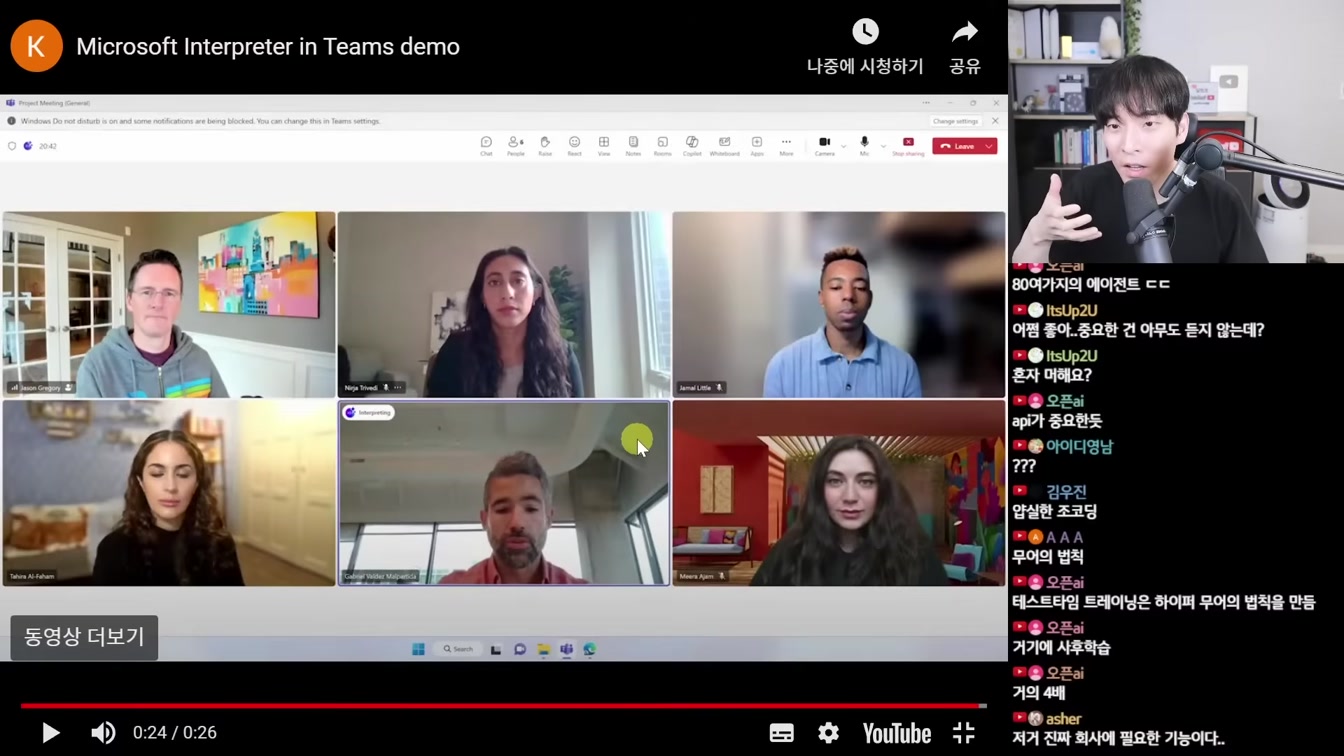
Task: Open the People panel in Teams
Action: point(515,146)
